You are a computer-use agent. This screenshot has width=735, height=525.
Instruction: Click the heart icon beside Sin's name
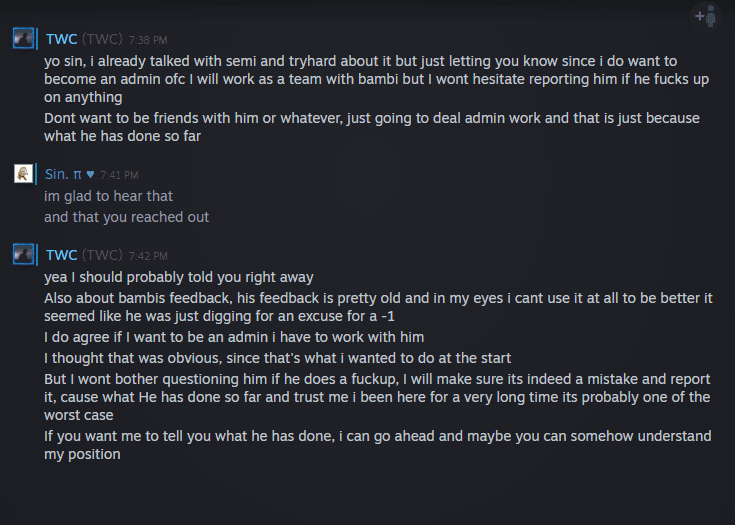90,175
